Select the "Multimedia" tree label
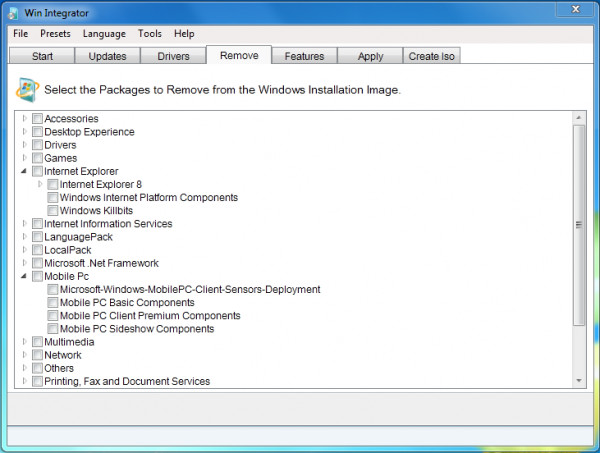Screen dimensions: 600x453 pyautogui.click(x=69, y=342)
